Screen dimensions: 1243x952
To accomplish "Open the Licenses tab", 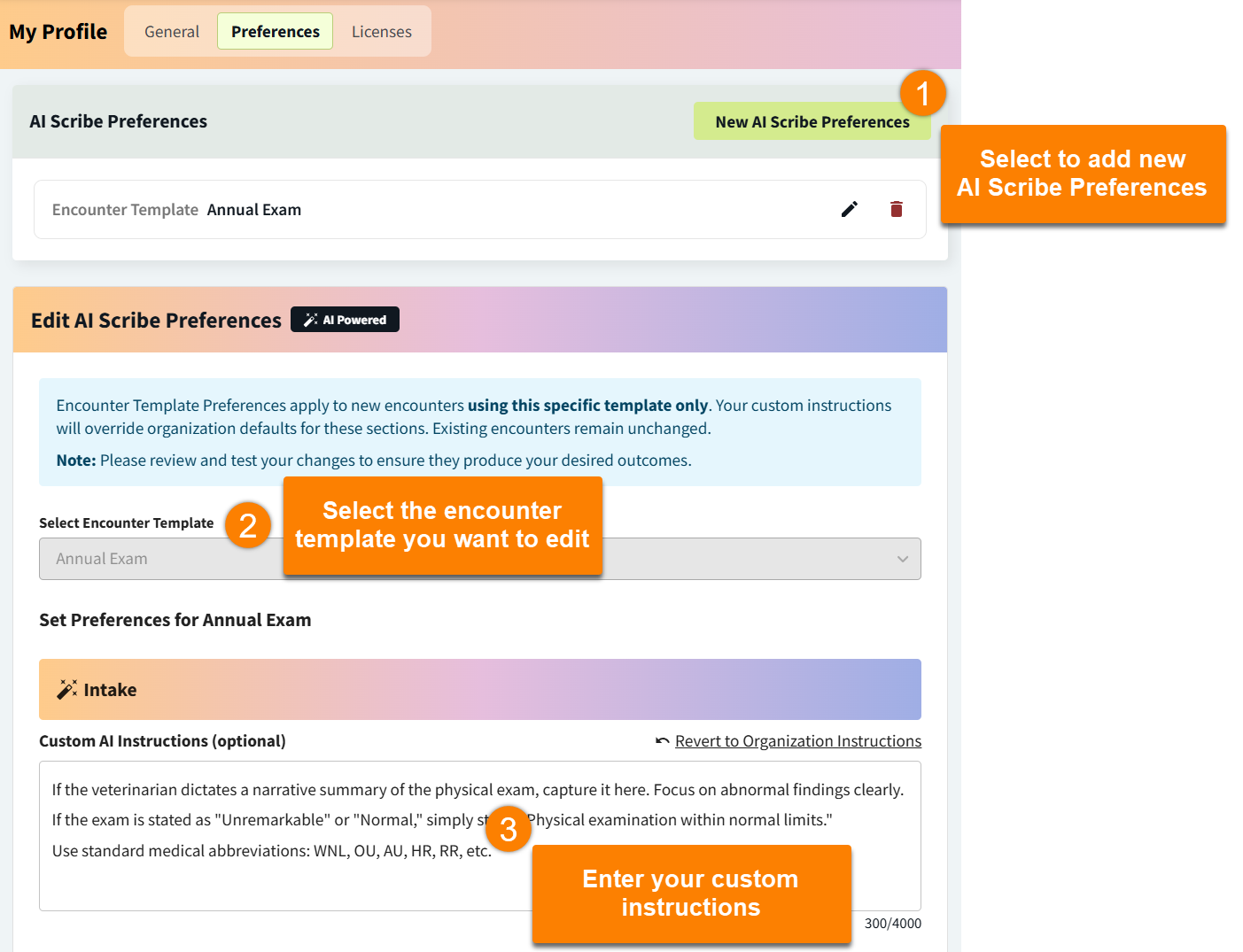I will (381, 32).
